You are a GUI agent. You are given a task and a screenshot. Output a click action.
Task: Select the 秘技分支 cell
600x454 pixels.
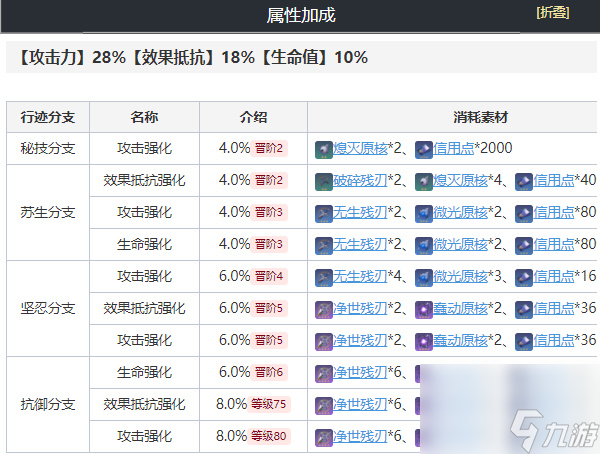(48, 149)
